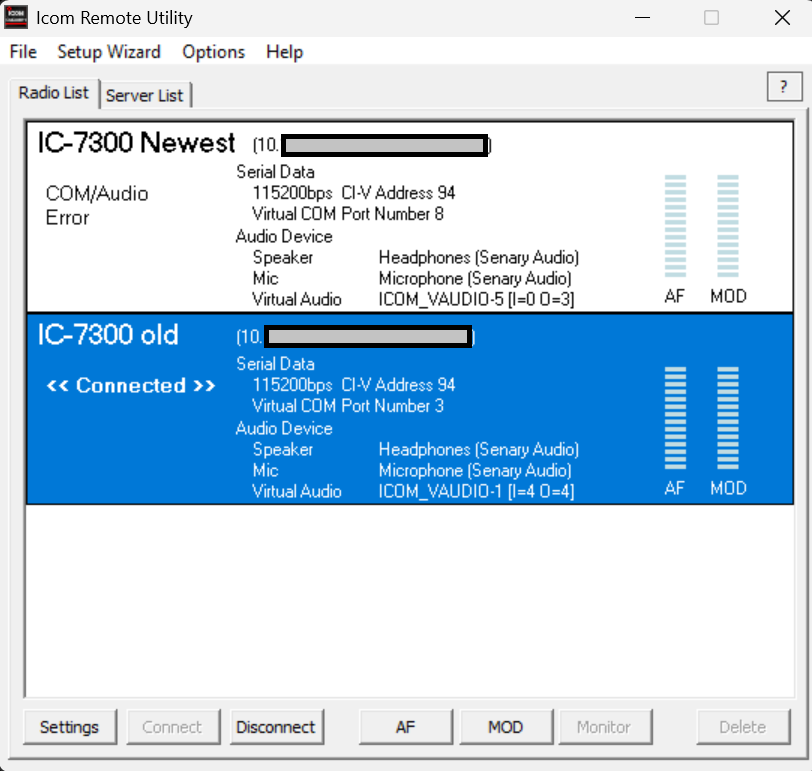Open the Setup Wizard menu
Viewport: 812px width, 771px height.
109,52
